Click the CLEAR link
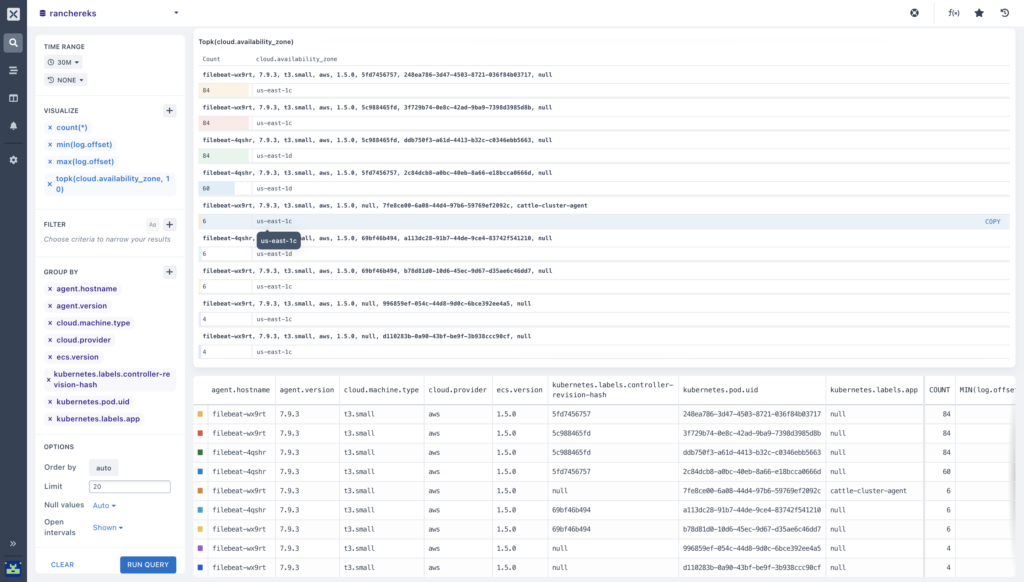Image resolution: width=1024 pixels, height=582 pixels. pyautogui.click(x=63, y=565)
